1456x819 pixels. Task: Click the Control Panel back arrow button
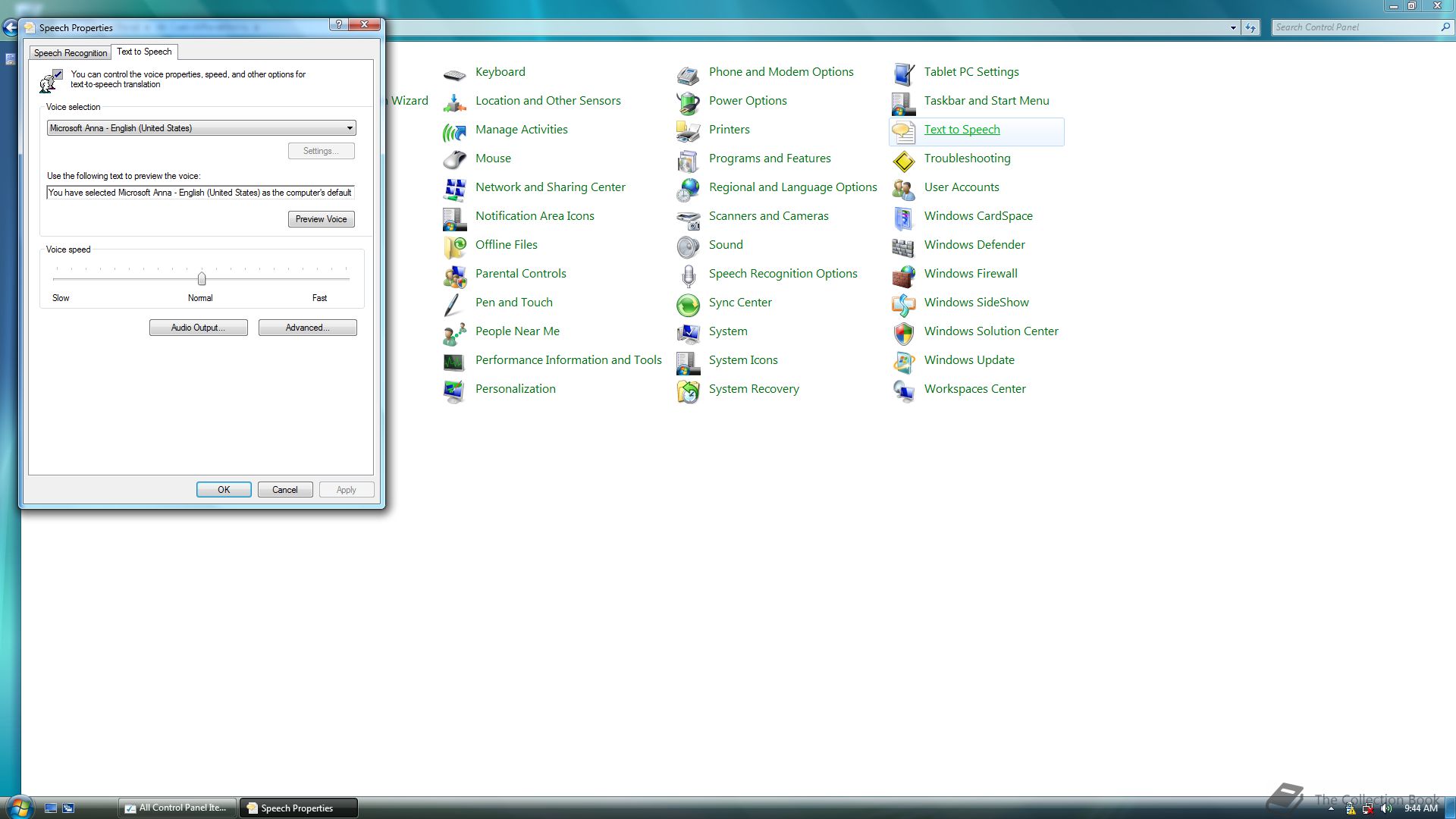coord(9,28)
